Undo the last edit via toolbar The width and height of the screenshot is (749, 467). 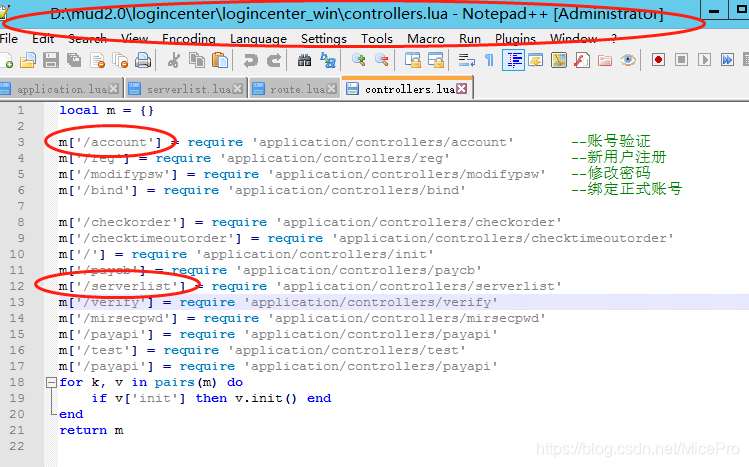pos(250,60)
